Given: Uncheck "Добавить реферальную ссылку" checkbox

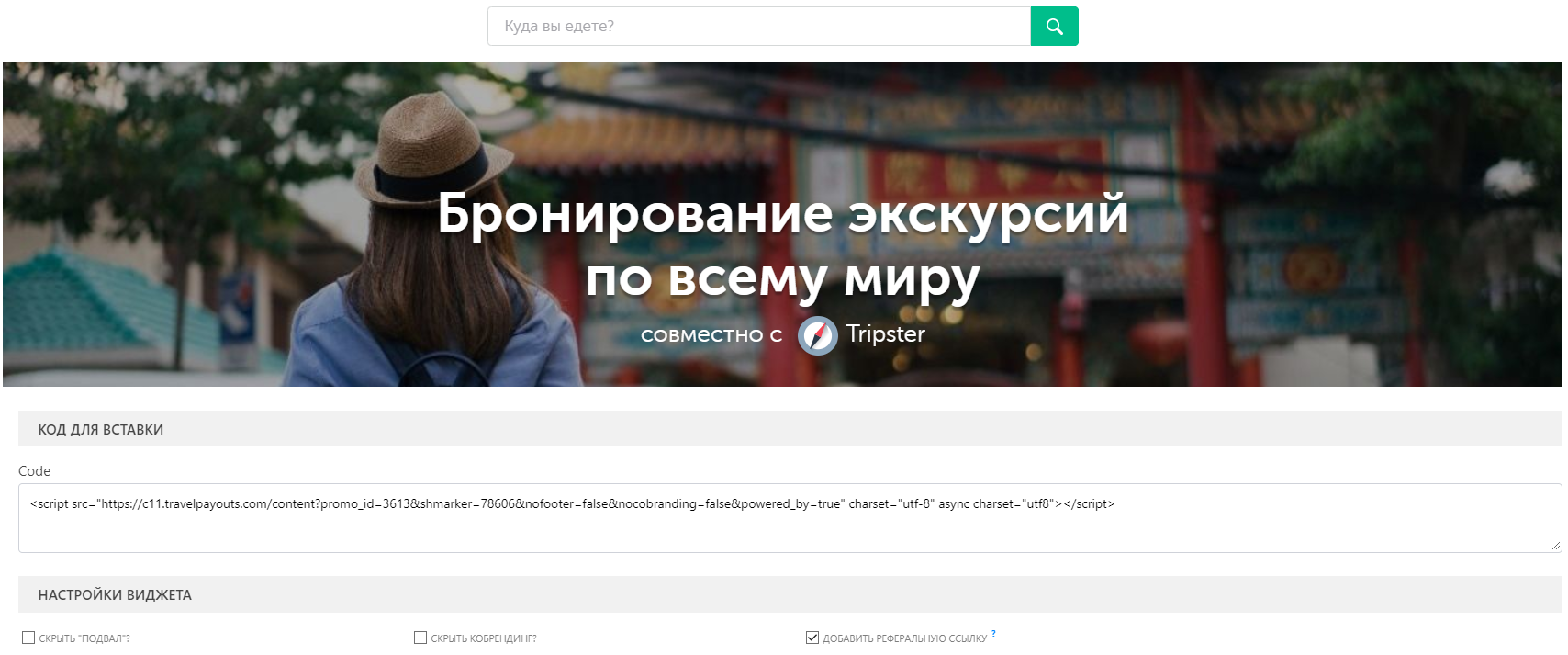Looking at the screenshot, I should [x=812, y=638].
